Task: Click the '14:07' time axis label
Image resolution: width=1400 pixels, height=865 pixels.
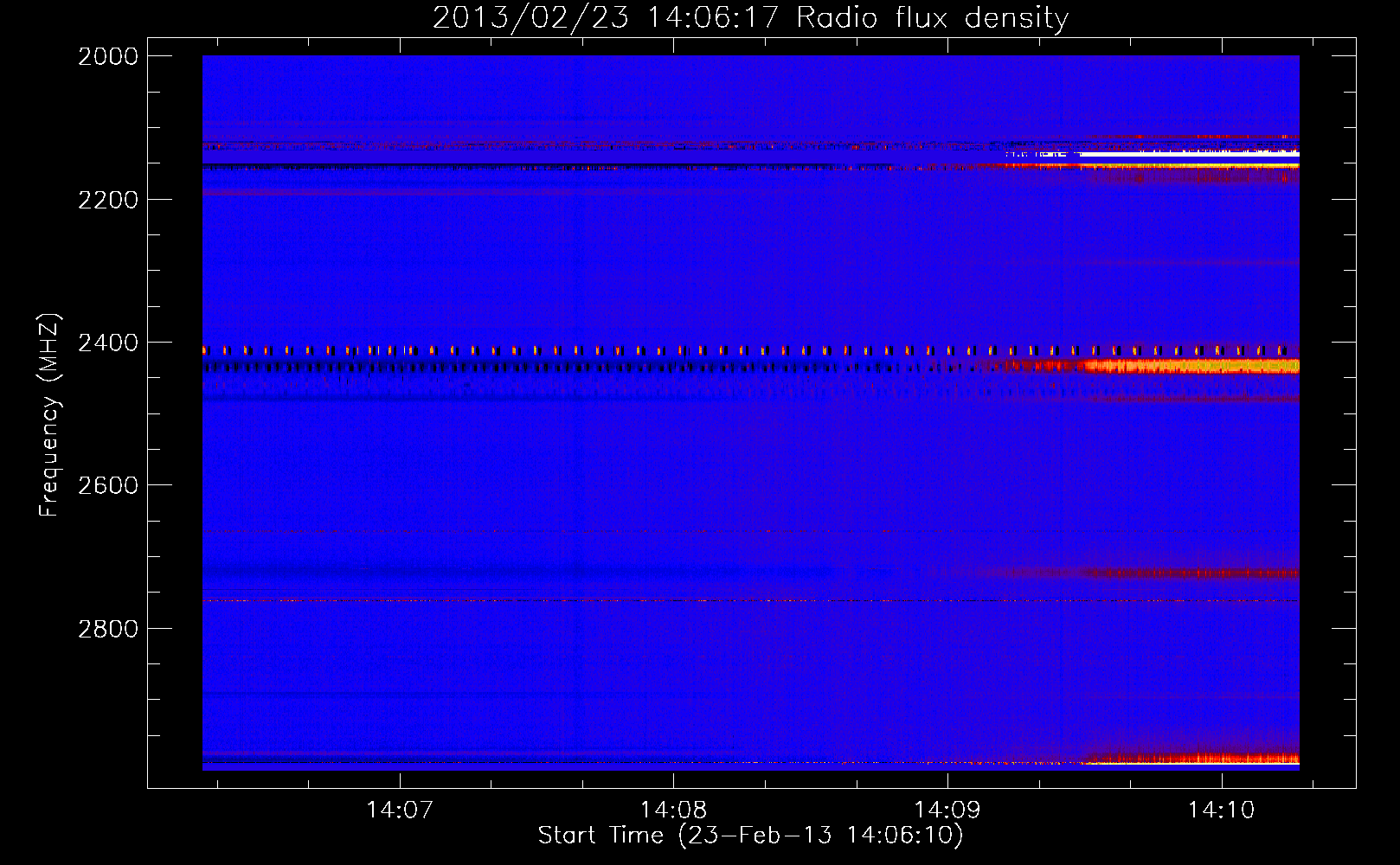Action: (x=399, y=811)
